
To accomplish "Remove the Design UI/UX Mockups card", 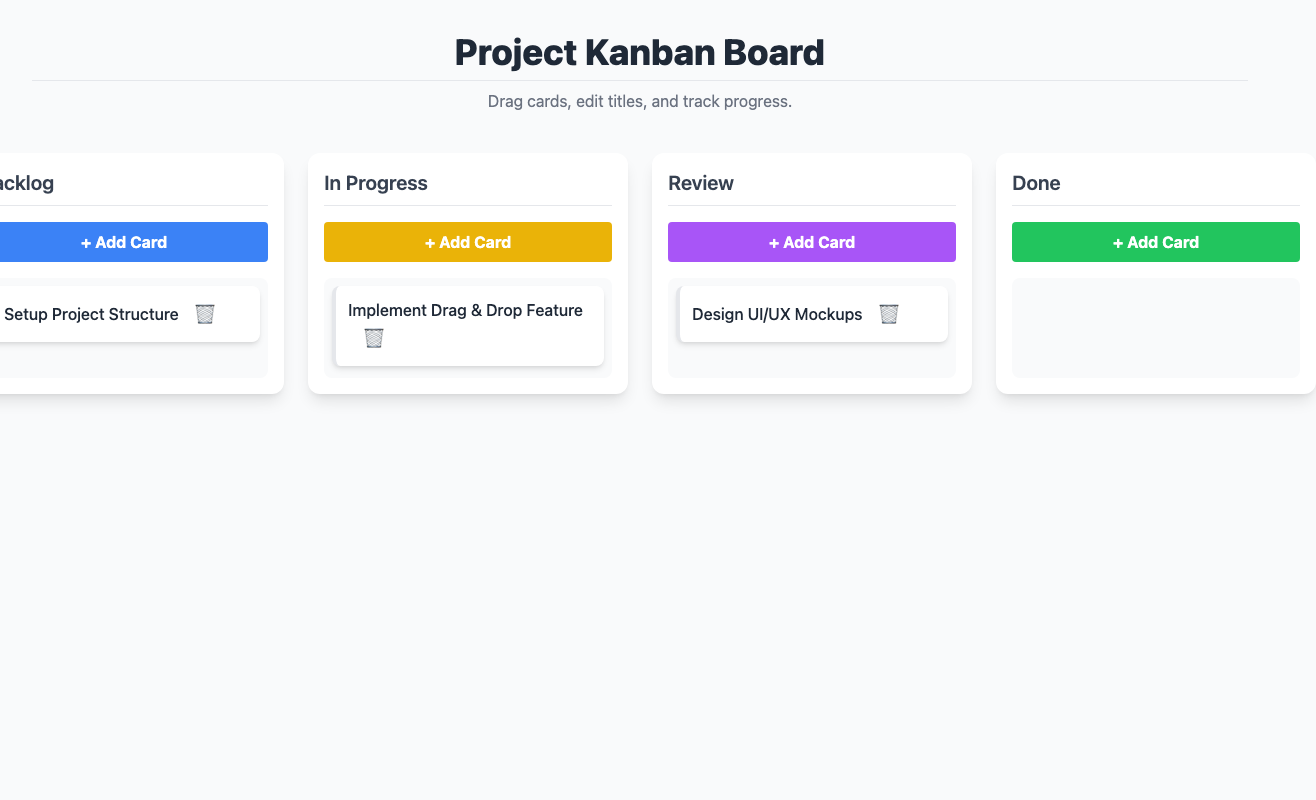I will (x=889, y=314).
